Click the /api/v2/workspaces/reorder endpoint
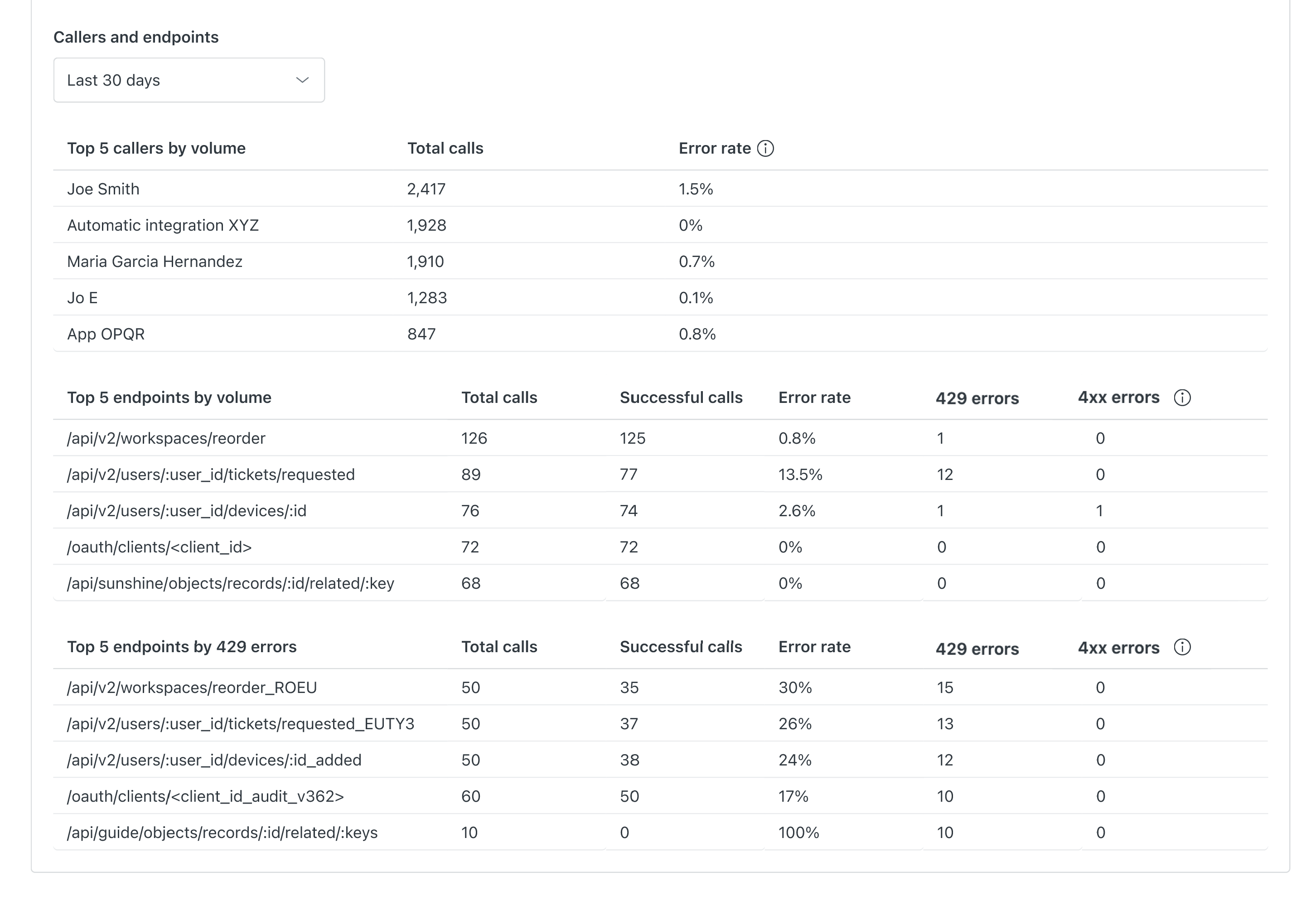 [x=166, y=438]
